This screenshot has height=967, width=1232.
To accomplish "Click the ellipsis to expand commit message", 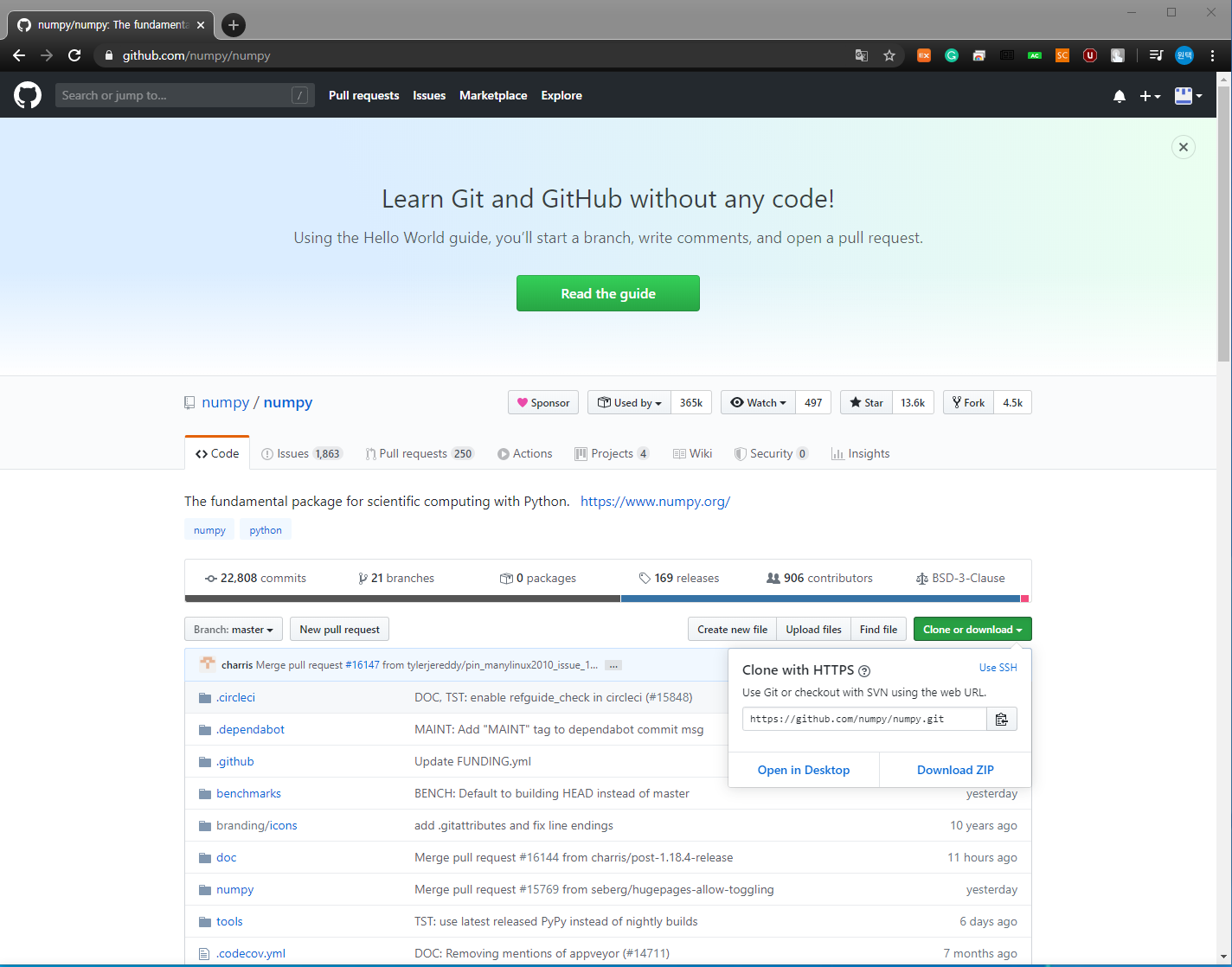I will click(613, 665).
